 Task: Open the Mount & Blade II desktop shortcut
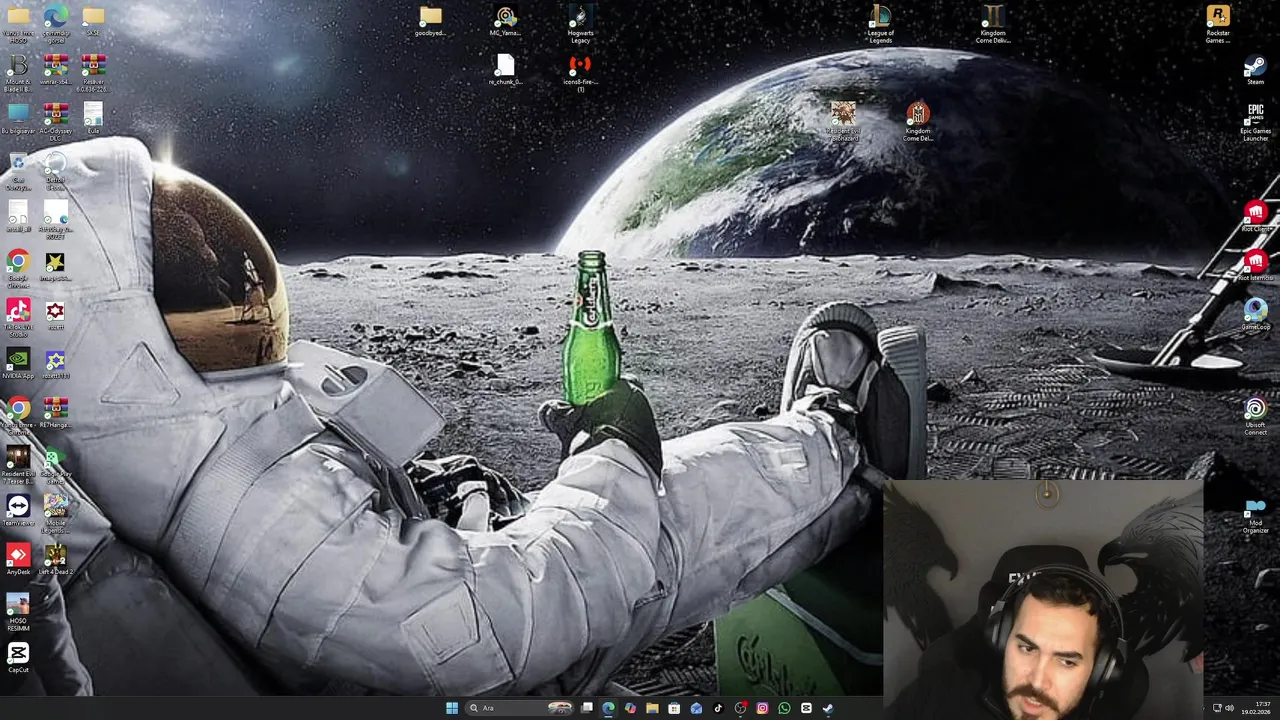[18, 73]
